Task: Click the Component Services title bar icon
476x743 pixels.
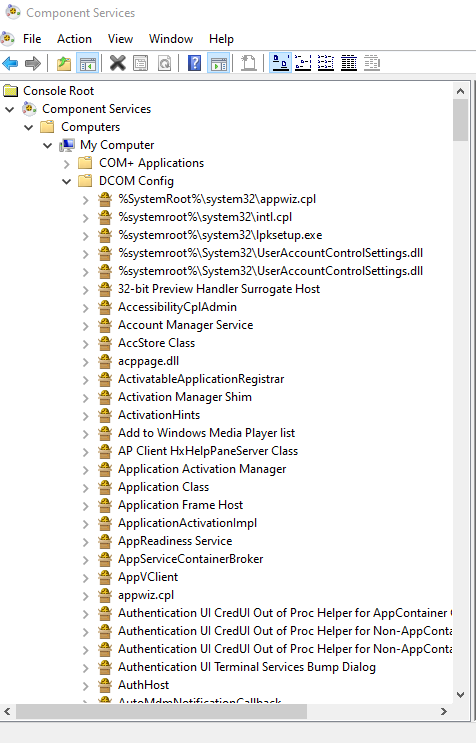Action: click(13, 12)
